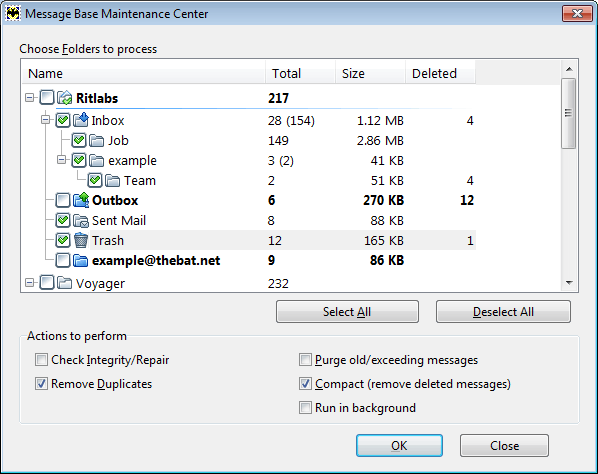Enable Check Integrity/Repair checkbox

[41, 360]
